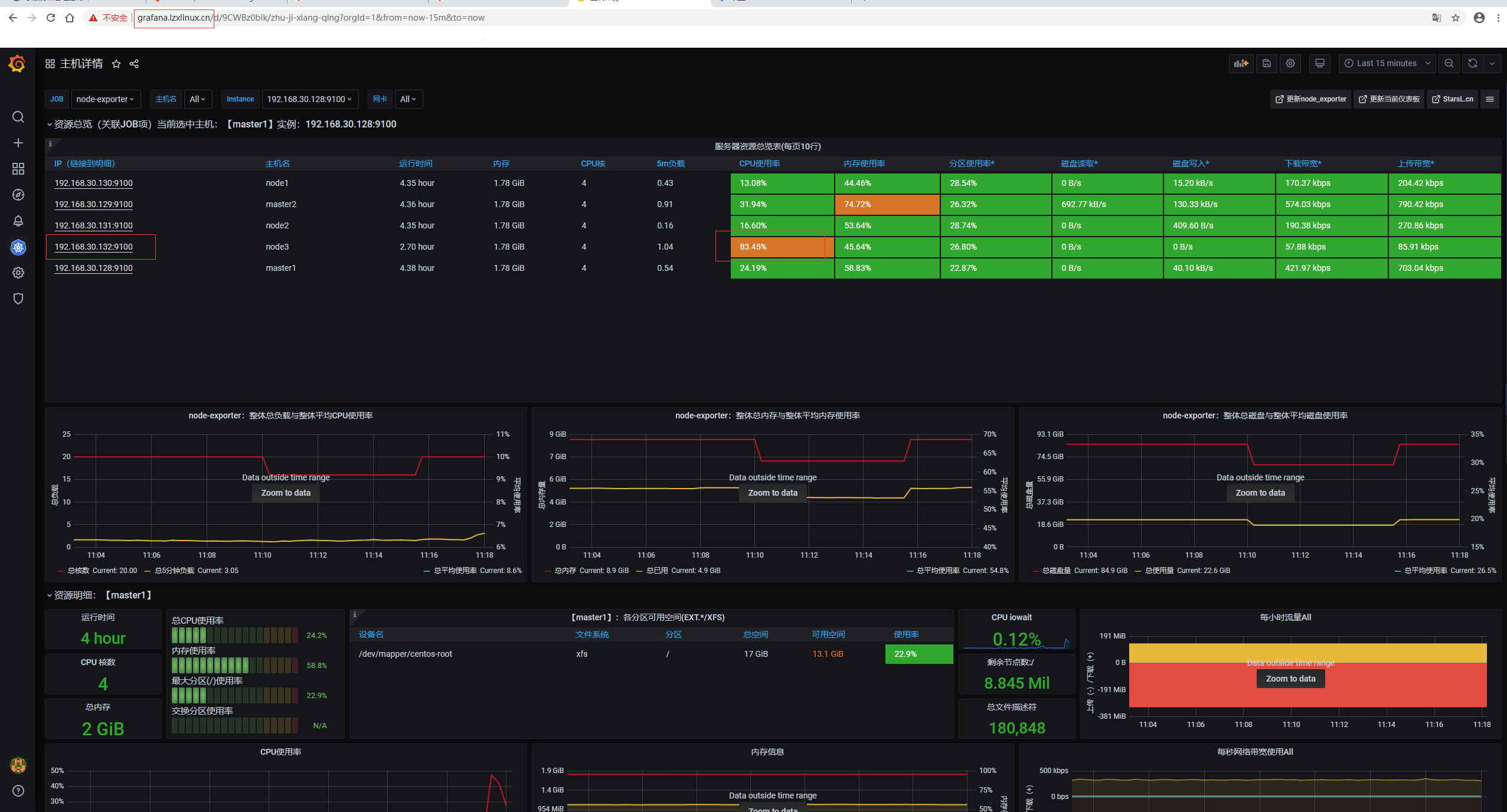The width and height of the screenshot is (1507, 812).
Task: Click Zoom to data in disk panel
Action: coord(1260,493)
